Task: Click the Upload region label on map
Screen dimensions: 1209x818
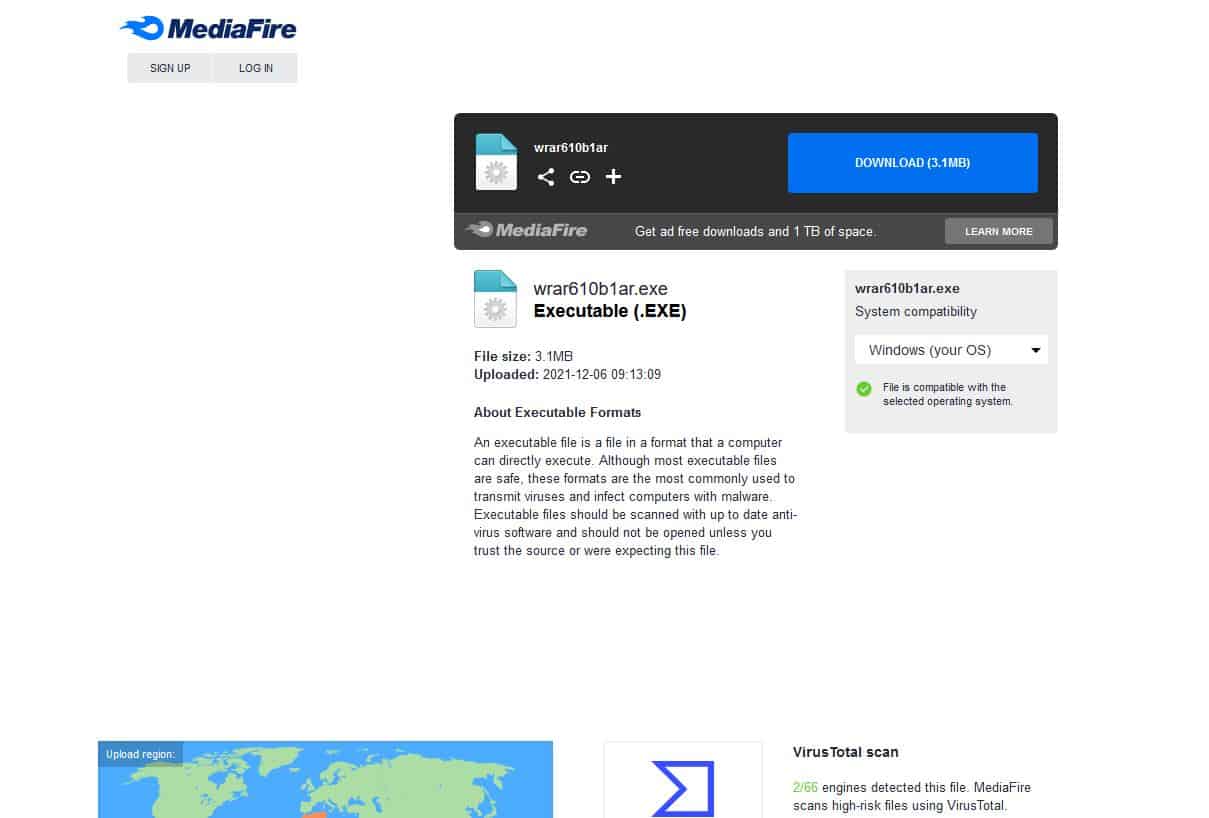Action: pyautogui.click(x=141, y=754)
